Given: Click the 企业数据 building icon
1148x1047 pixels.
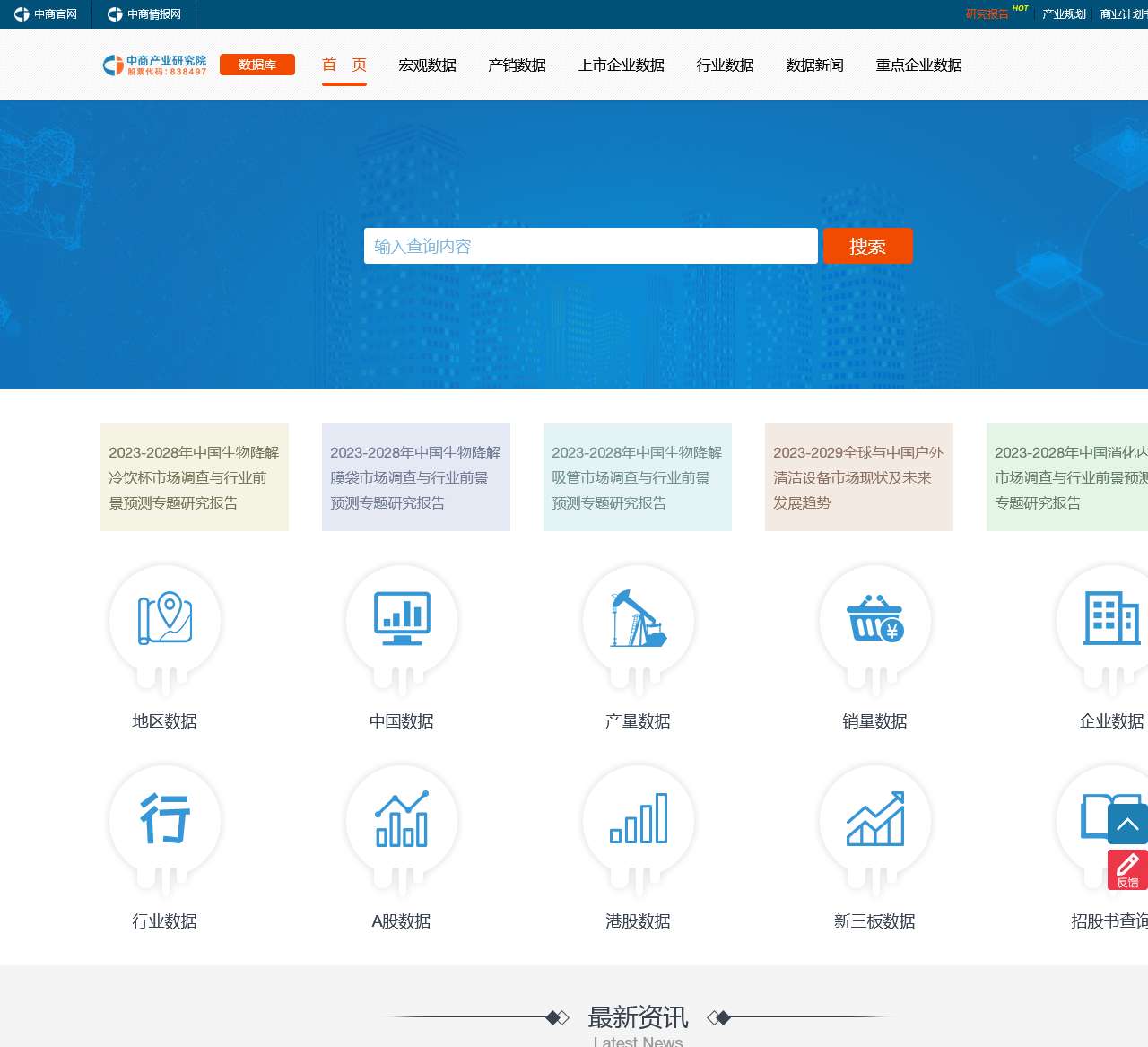Looking at the screenshot, I should coord(1110,619).
